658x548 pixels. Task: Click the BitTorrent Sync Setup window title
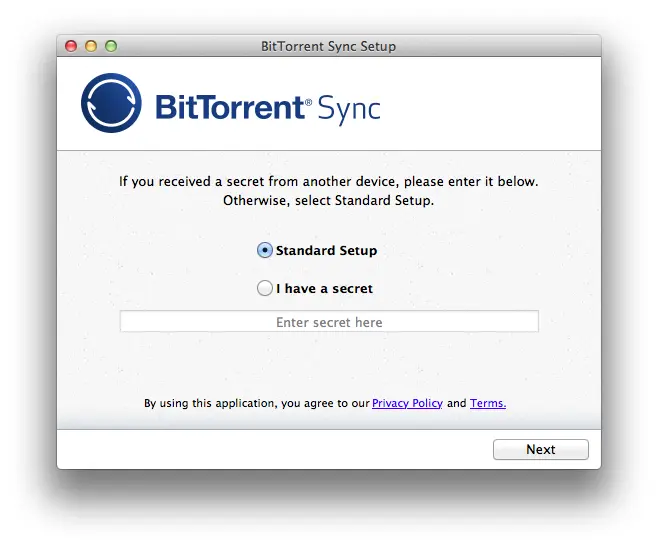pos(329,46)
